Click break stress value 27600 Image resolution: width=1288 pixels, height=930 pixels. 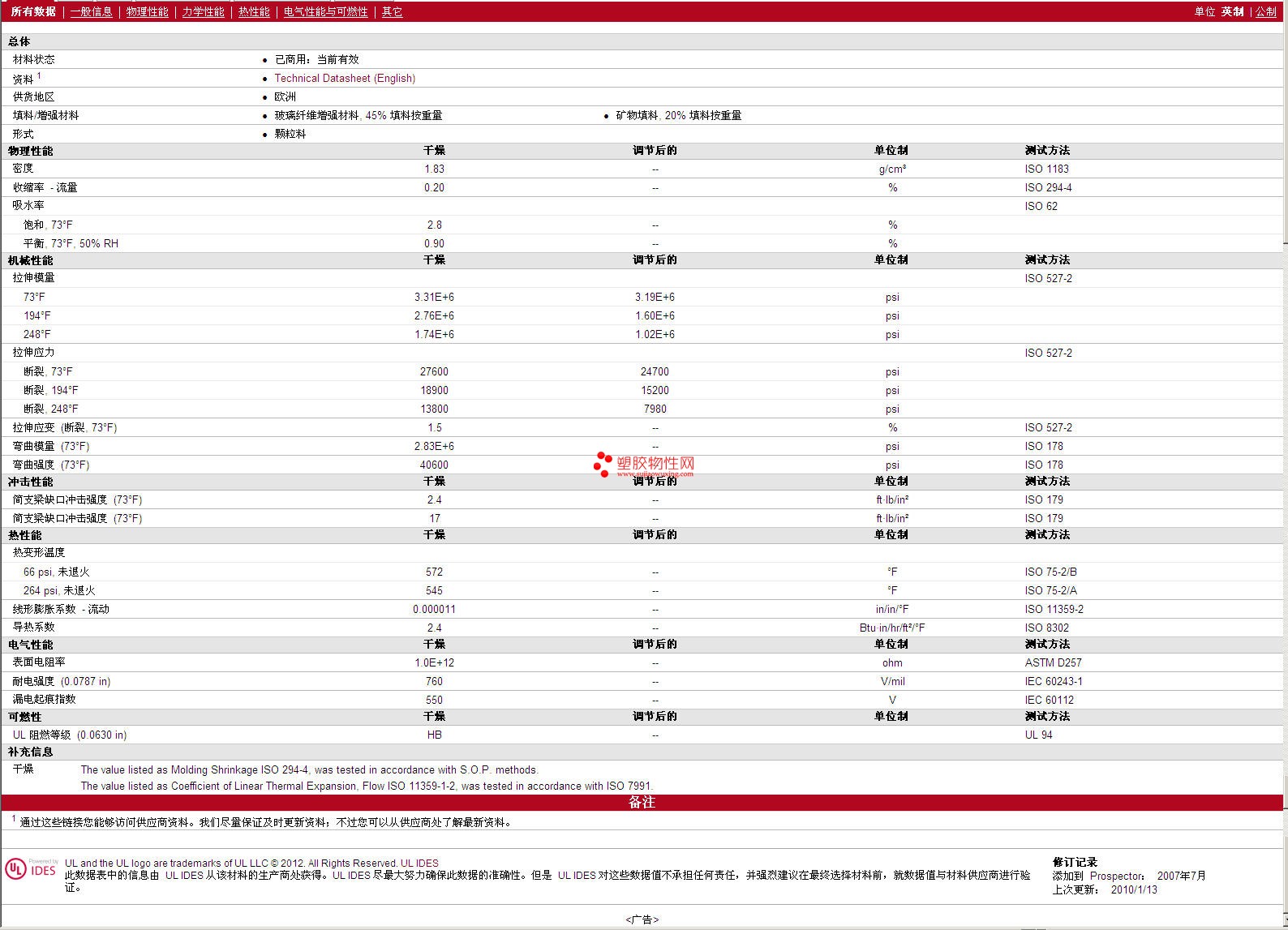pos(434,371)
